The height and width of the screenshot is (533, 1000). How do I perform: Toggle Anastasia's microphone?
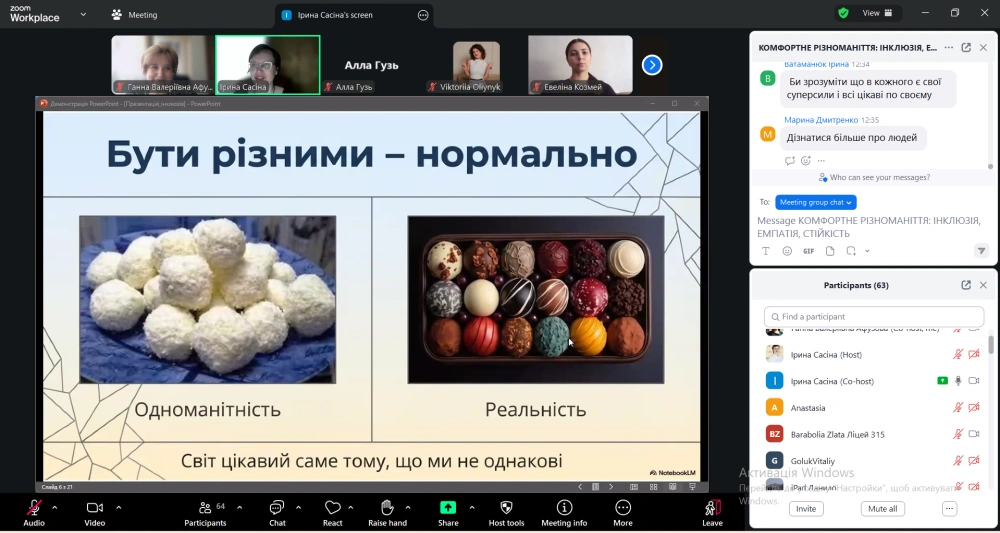click(x=957, y=407)
